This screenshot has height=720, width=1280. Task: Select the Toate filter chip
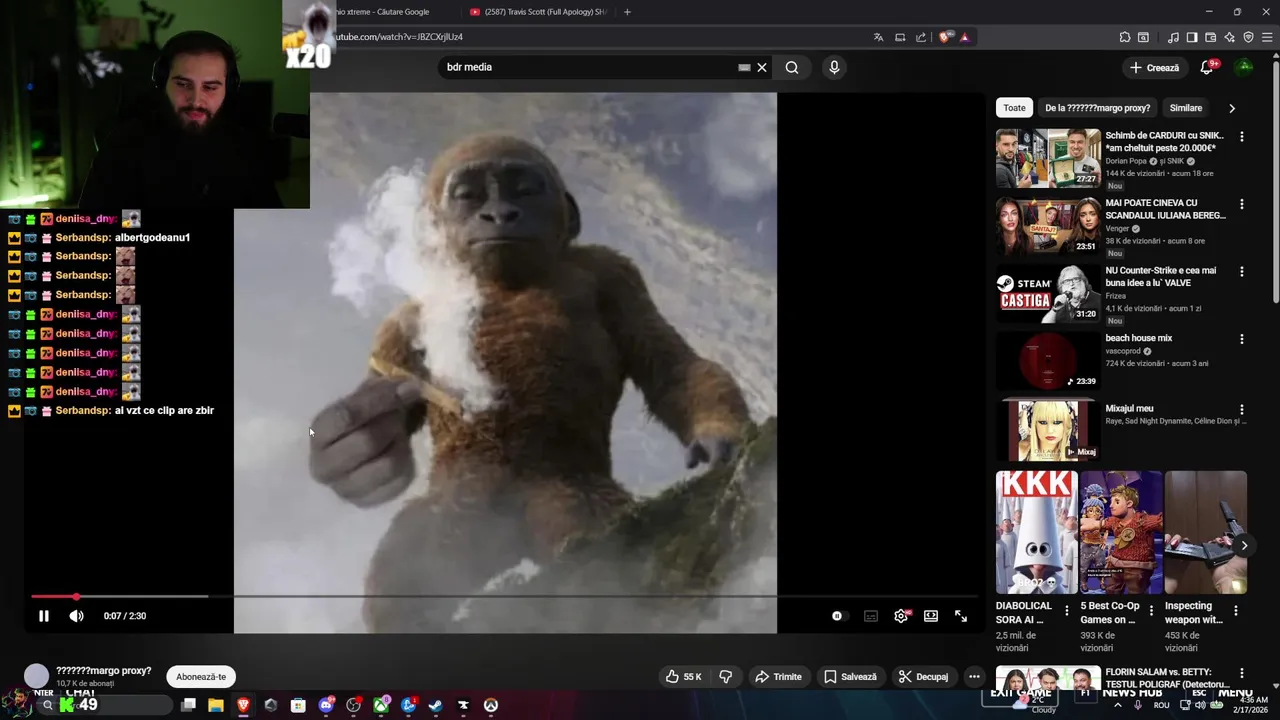coord(1014,108)
